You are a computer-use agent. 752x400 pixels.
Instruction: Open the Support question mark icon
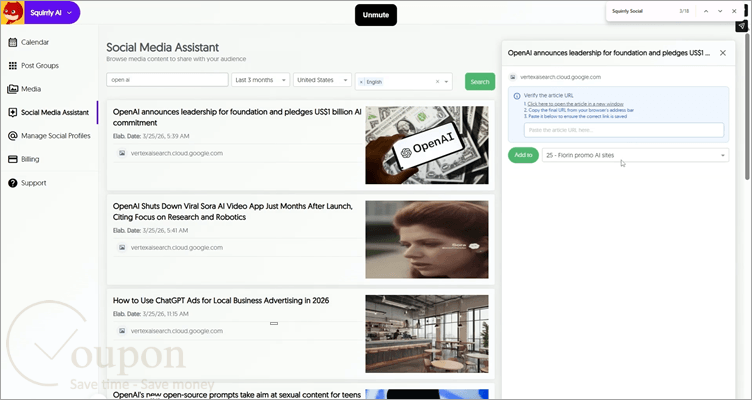click(x=13, y=183)
